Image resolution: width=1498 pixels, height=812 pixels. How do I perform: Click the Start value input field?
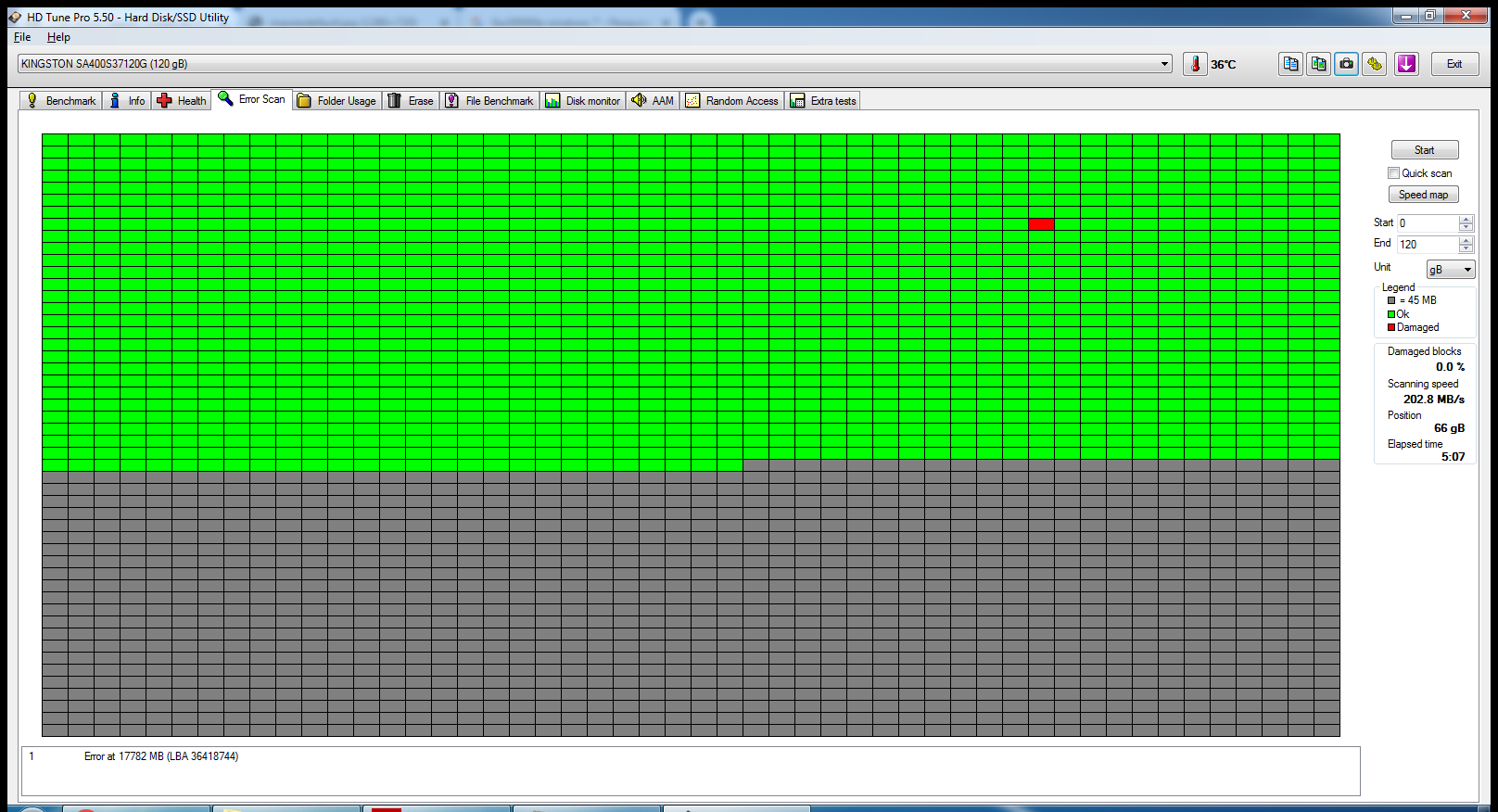point(1428,223)
